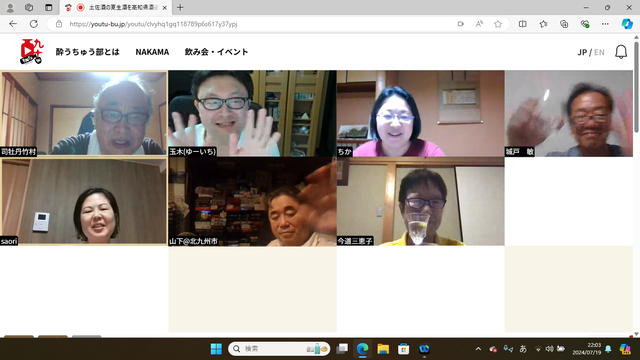The height and width of the screenshot is (360, 640).
Task: Open the Windows Start menu
Action: 216,349
